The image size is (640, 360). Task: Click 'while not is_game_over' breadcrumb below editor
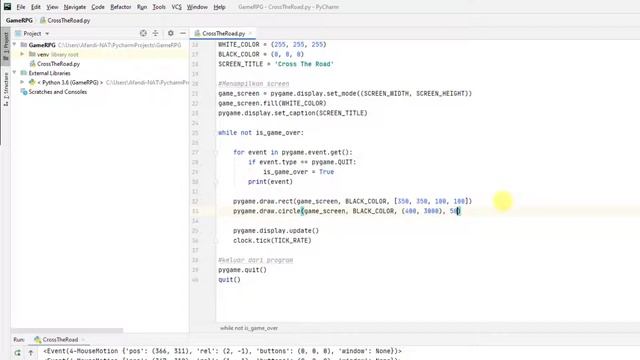(x=249, y=328)
